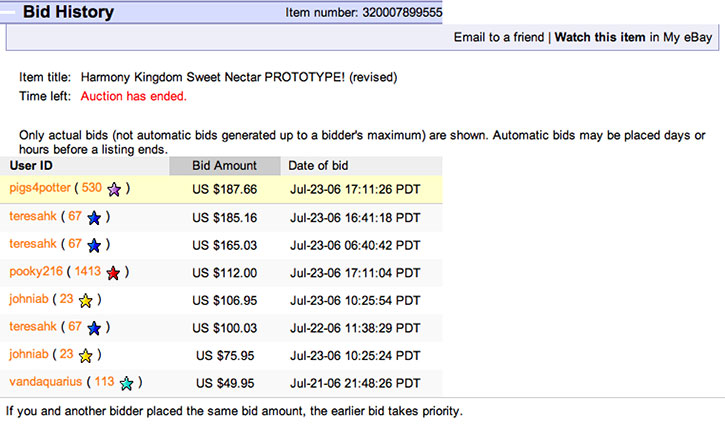Image resolution: width=725 pixels, height=428 pixels.
Task: Open vandaquarius's user profile
Action: (x=45, y=382)
